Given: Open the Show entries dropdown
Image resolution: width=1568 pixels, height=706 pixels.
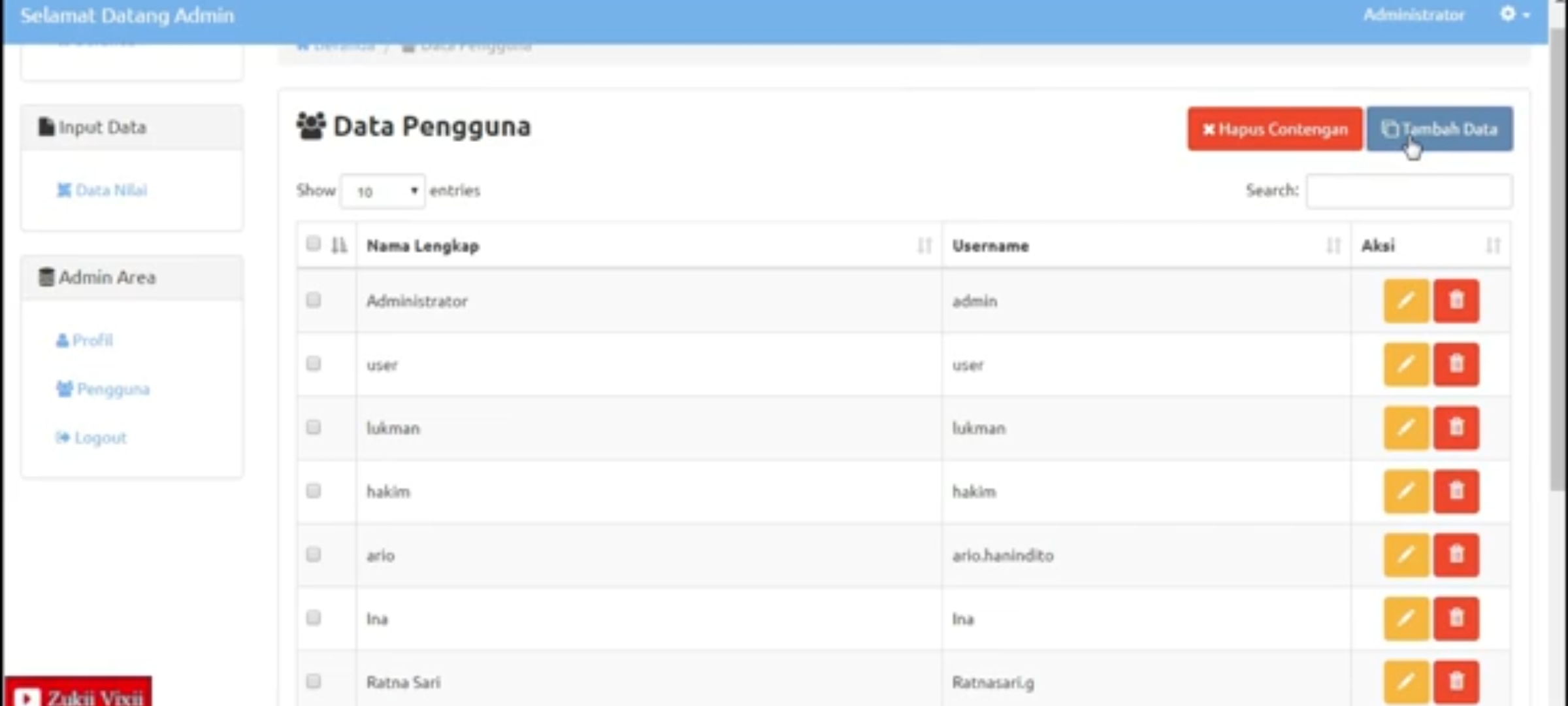Looking at the screenshot, I should click(x=383, y=191).
